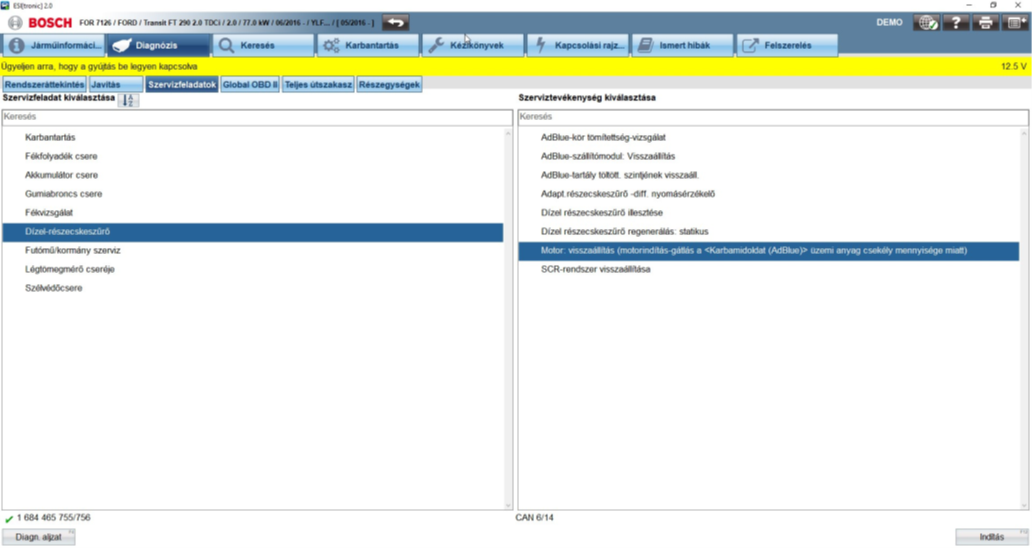Screen dimensions: 1032x548
Task: Switch to the Keresés tab
Action: [x=263, y=45]
